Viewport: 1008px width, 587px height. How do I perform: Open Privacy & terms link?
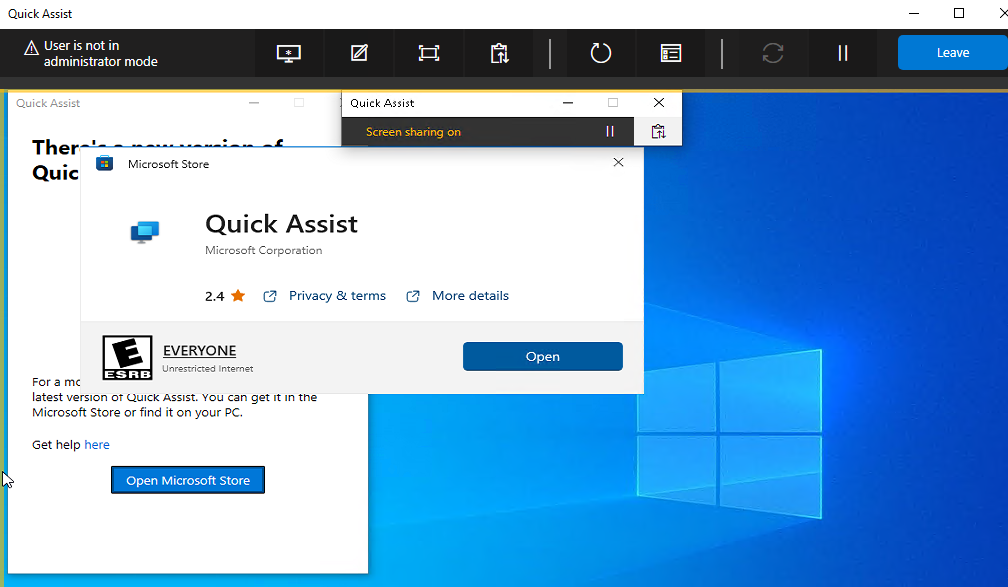tap(338, 296)
